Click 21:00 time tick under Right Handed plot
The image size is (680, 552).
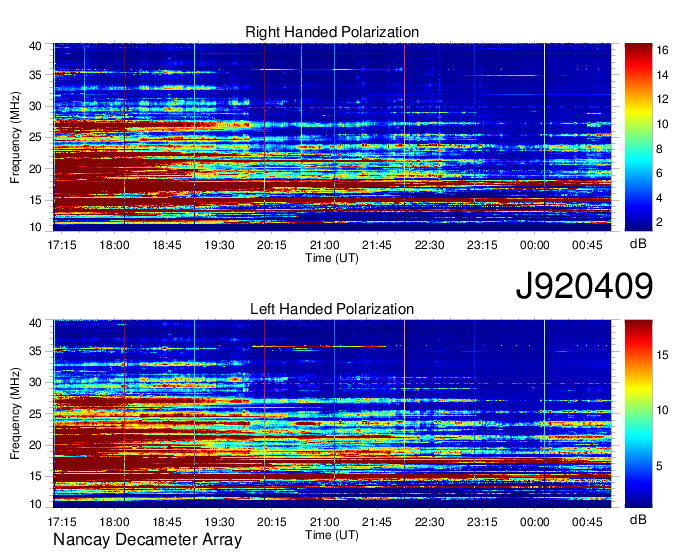(x=324, y=245)
